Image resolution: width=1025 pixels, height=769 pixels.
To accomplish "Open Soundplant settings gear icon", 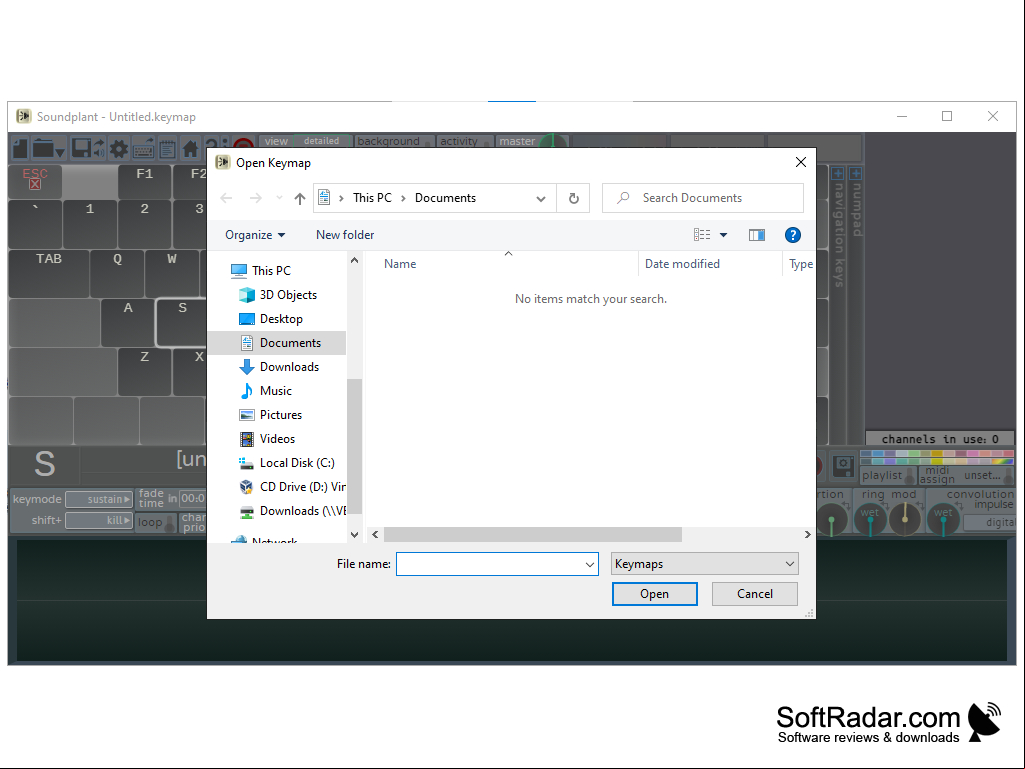I will 118,149.
